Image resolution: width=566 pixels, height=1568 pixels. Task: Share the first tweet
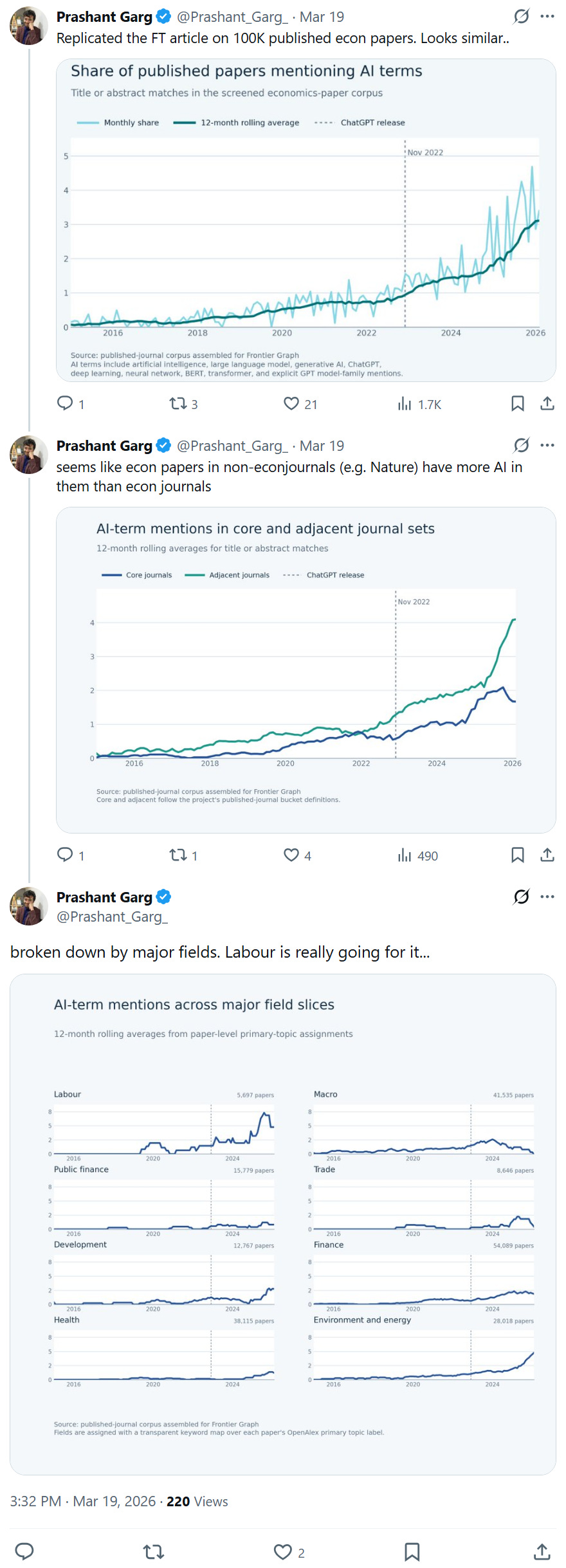[547, 403]
